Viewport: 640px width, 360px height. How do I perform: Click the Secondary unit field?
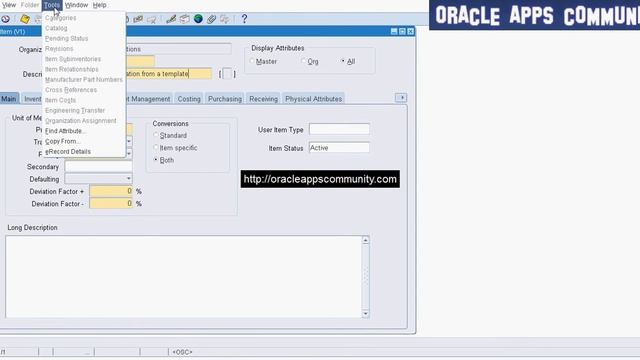(x=98, y=167)
